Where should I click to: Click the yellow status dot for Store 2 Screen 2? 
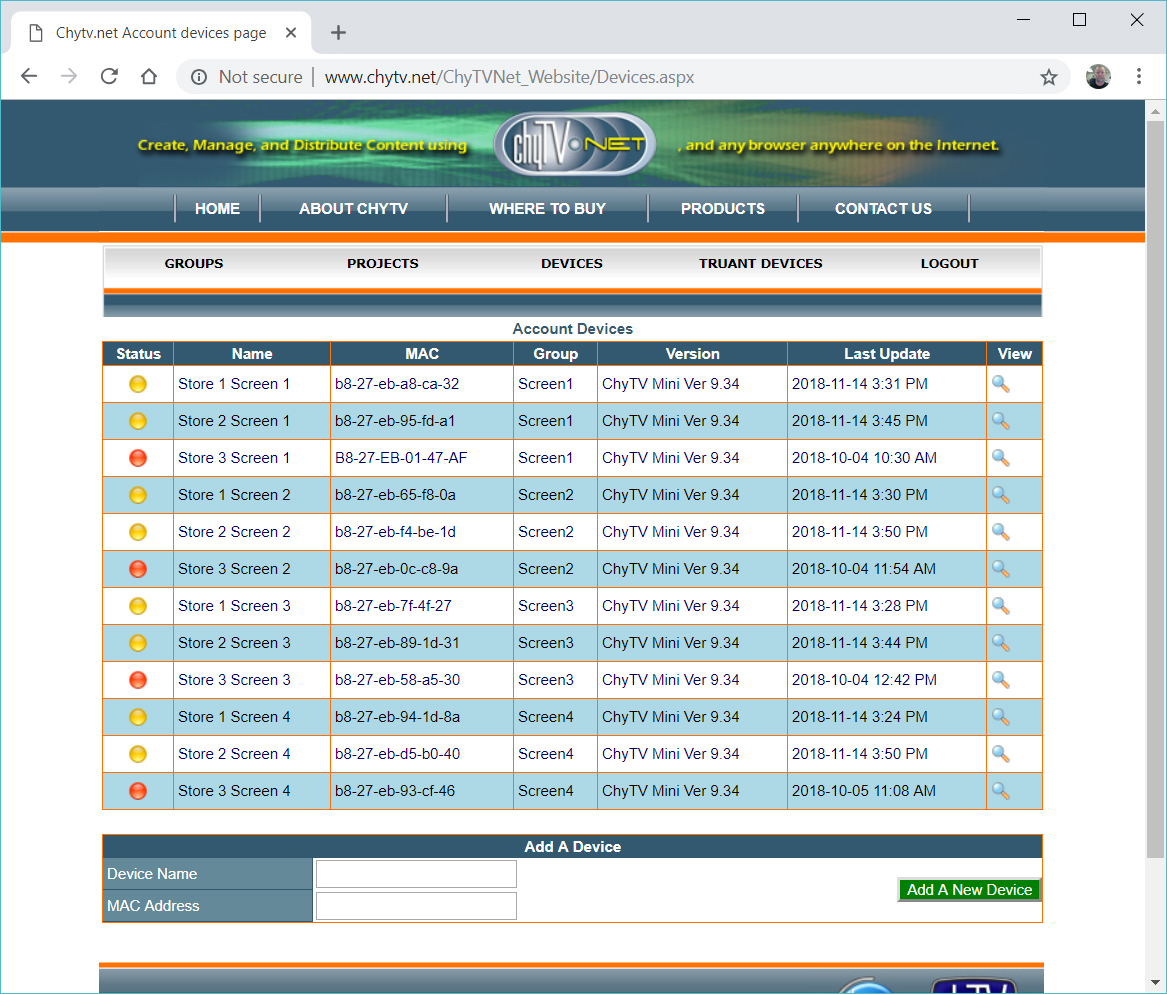pyautogui.click(x=138, y=532)
